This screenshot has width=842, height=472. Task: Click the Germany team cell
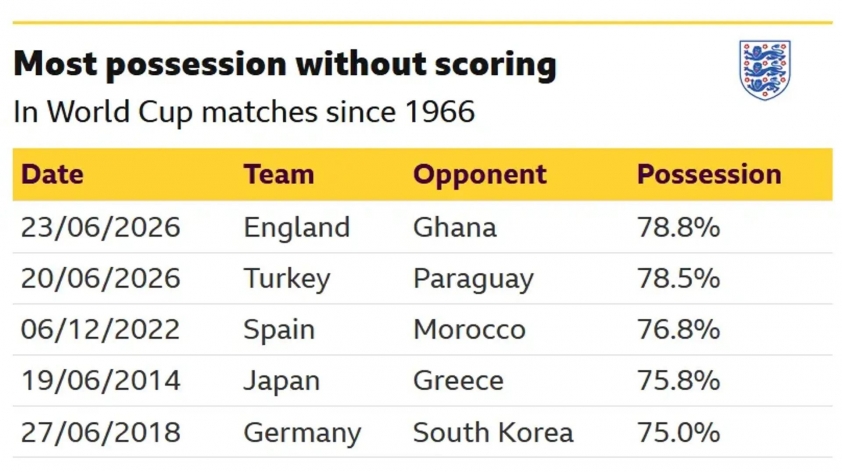302,433
